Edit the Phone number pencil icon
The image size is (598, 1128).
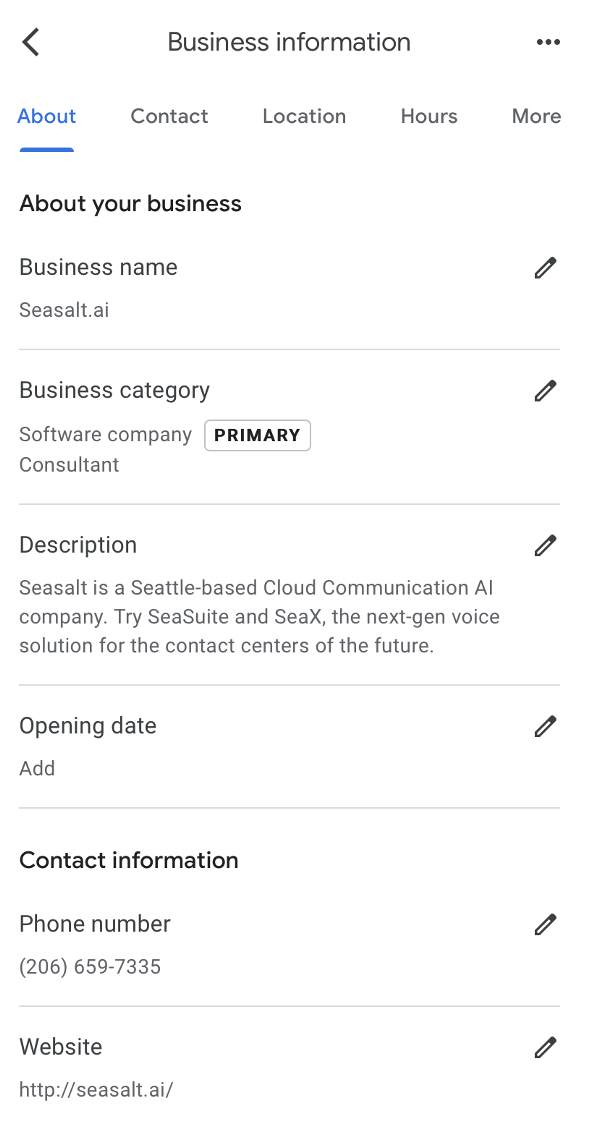coord(545,924)
